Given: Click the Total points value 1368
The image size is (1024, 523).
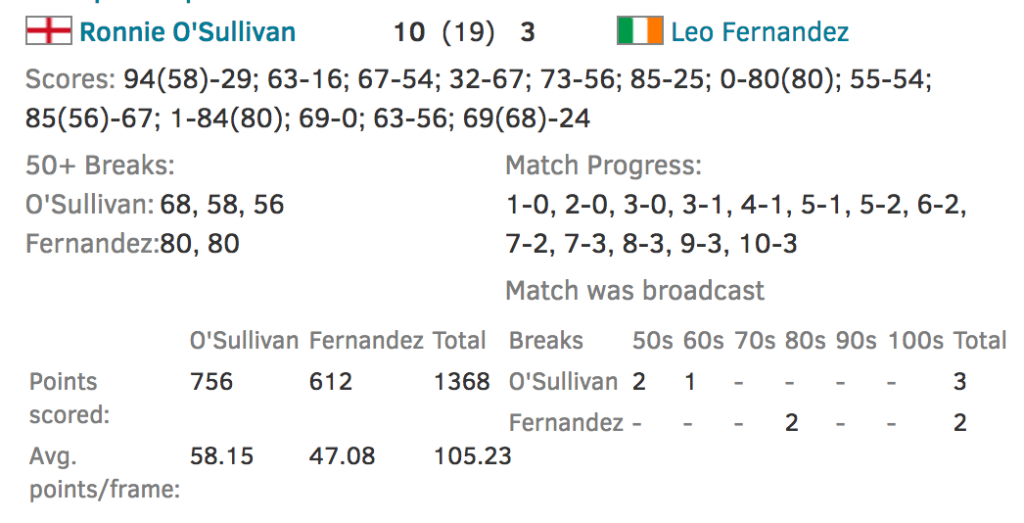Looking at the screenshot, I should 462,381.
